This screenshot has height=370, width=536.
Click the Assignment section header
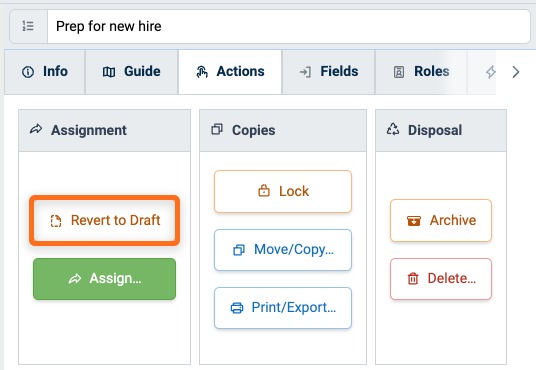tap(105, 131)
